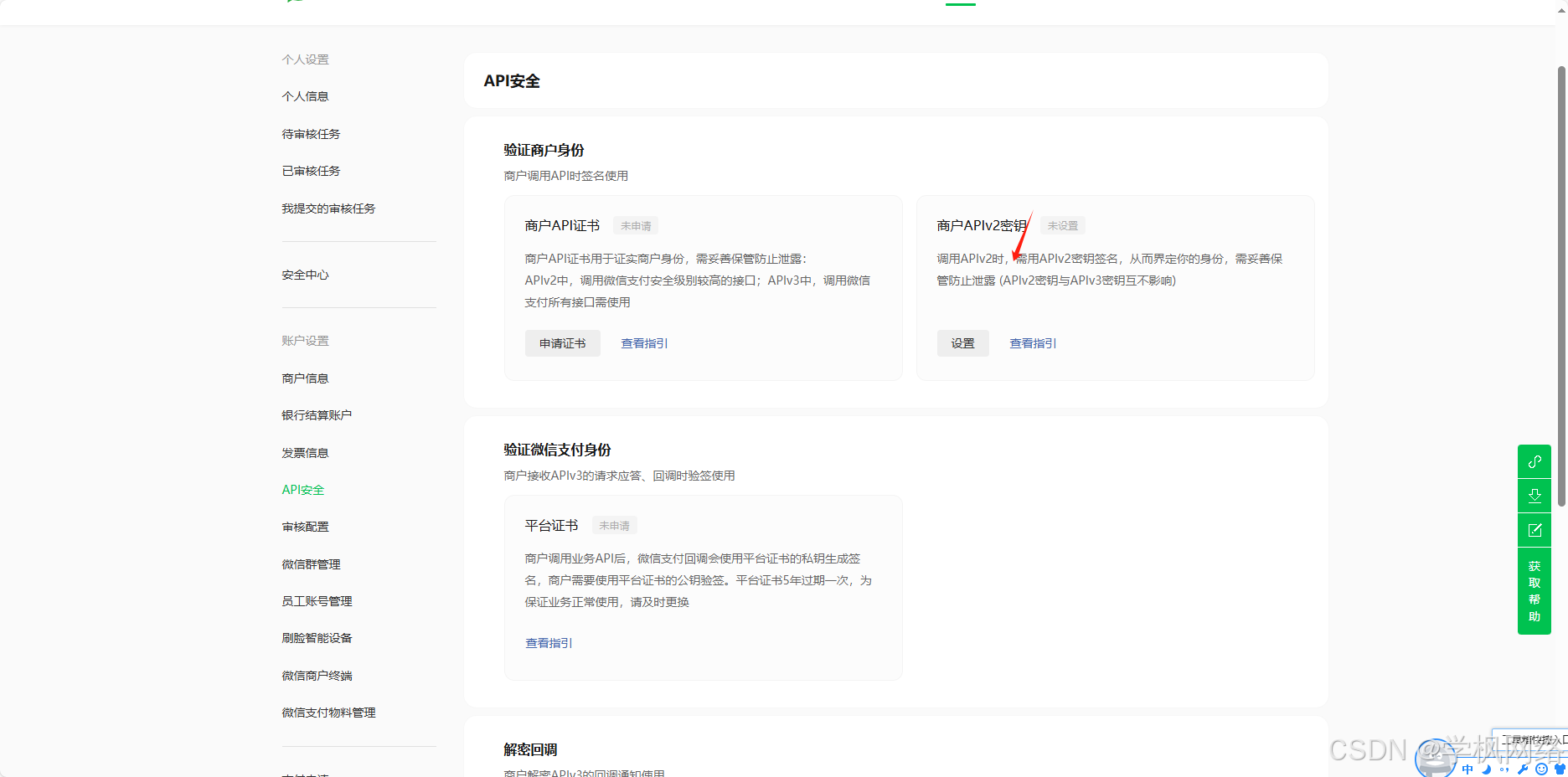Open 已审核任务 in the sidebar
Viewport: 1568px width, 777px height.
click(x=311, y=171)
